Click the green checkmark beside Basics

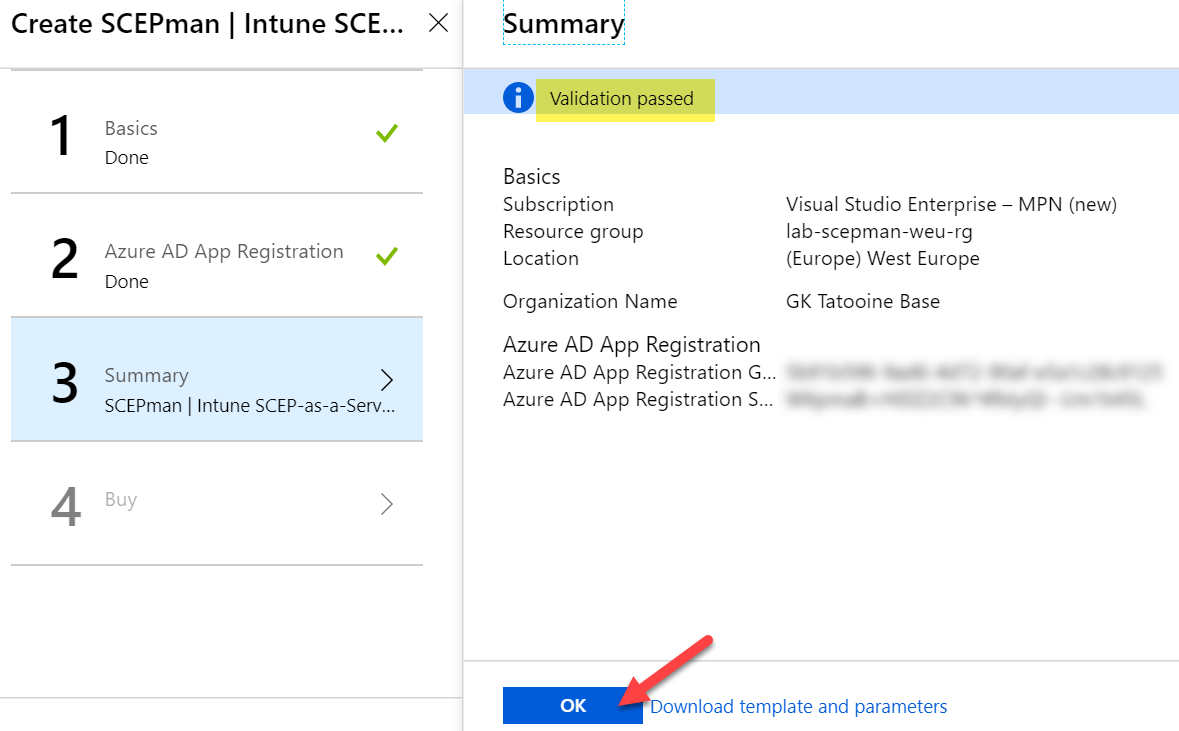[387, 133]
